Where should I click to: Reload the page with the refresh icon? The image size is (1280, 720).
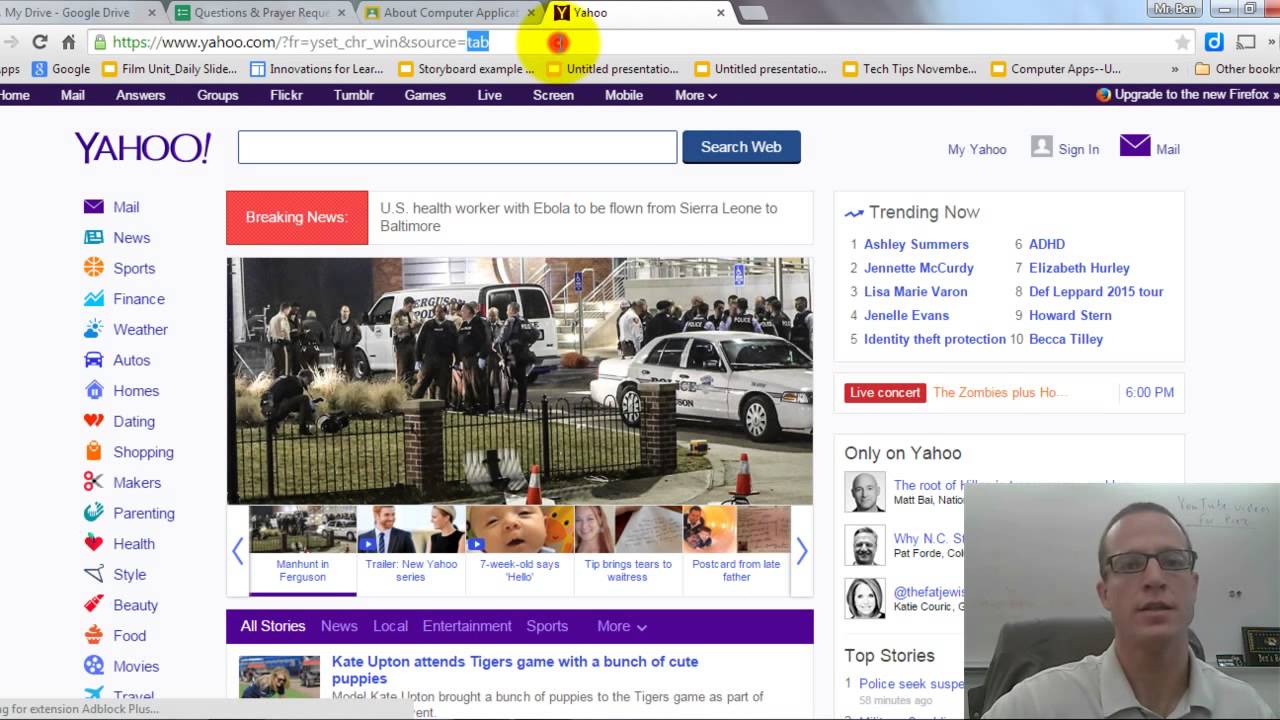(40, 42)
